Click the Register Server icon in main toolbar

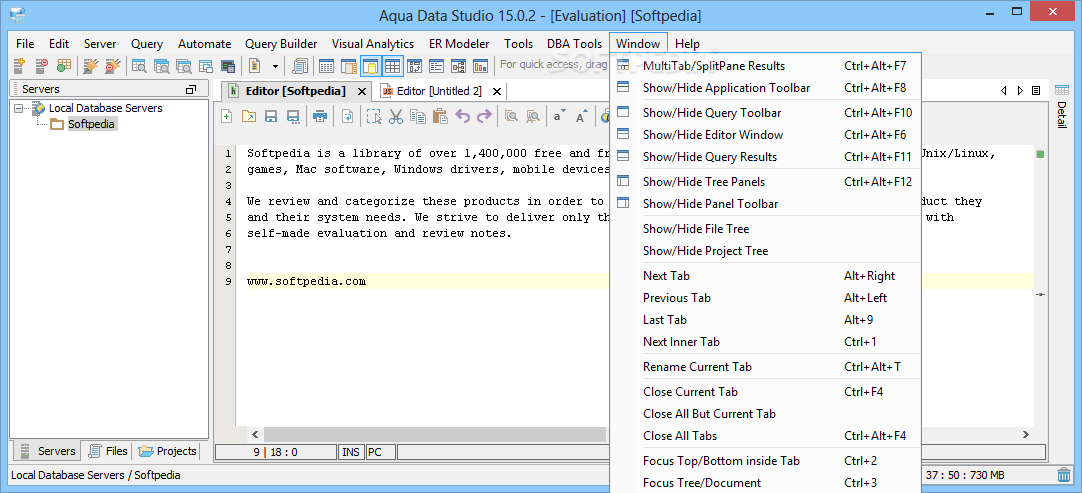20,66
